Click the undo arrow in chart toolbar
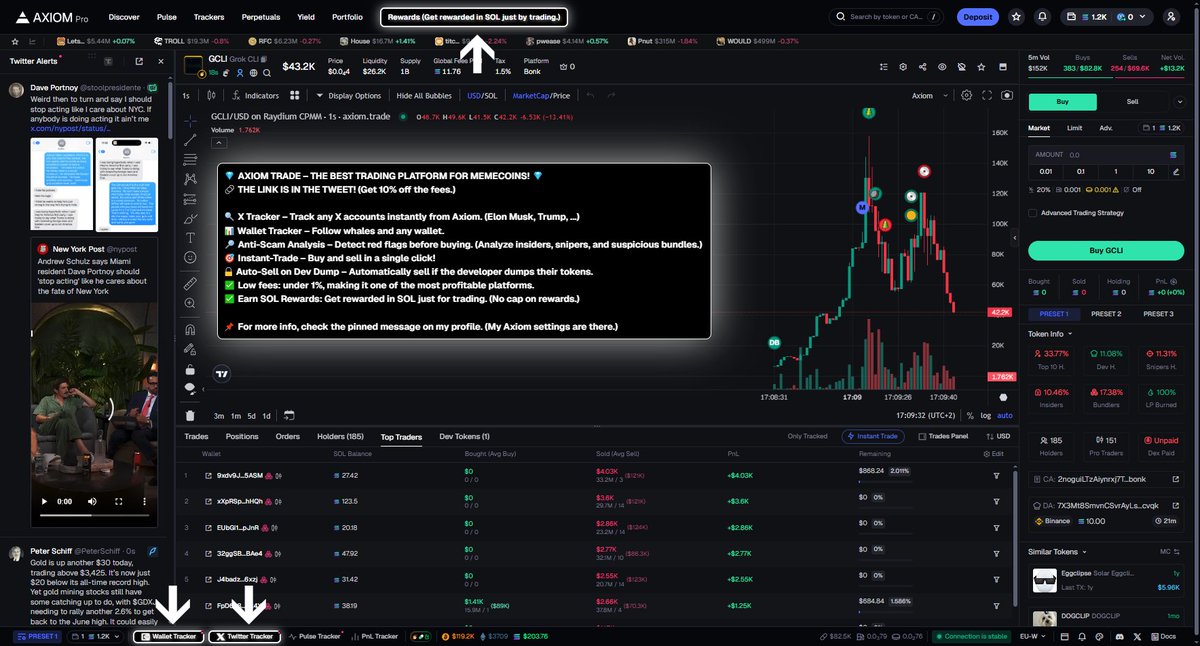Screen dimensions: 1200x646 [591, 95]
